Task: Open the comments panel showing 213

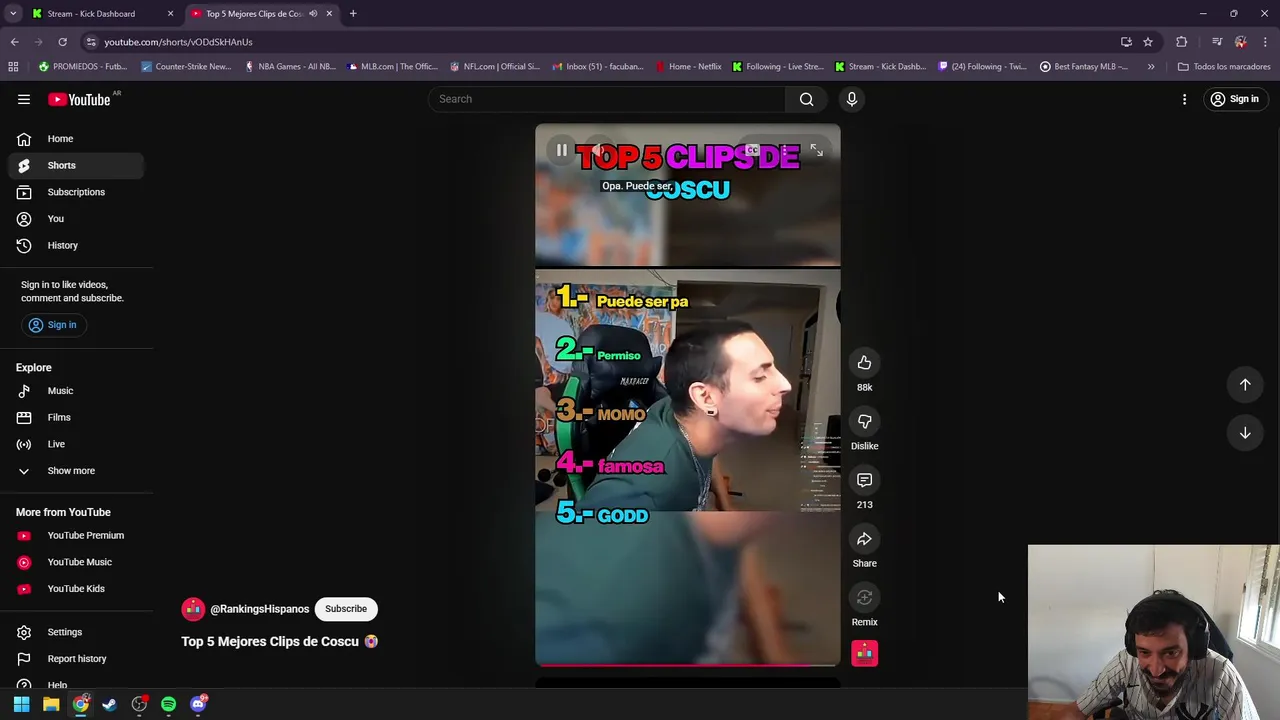Action: point(864,480)
